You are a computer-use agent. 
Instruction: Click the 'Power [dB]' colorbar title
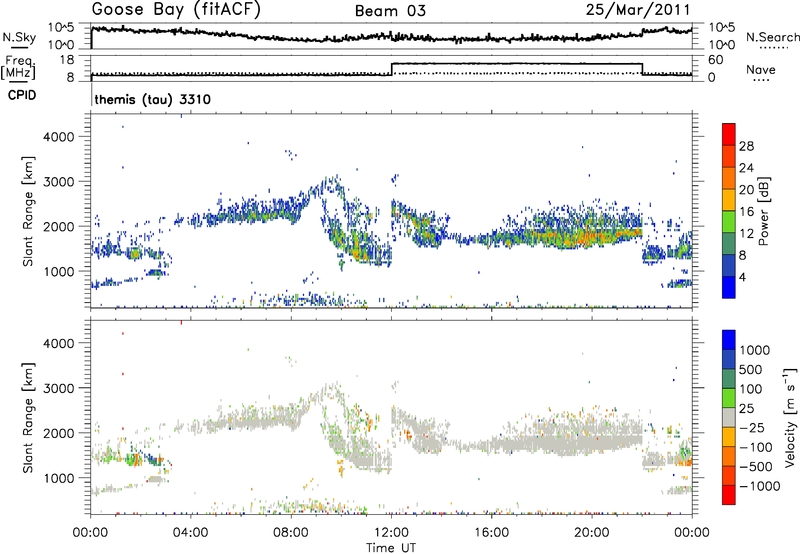pyautogui.click(x=763, y=211)
